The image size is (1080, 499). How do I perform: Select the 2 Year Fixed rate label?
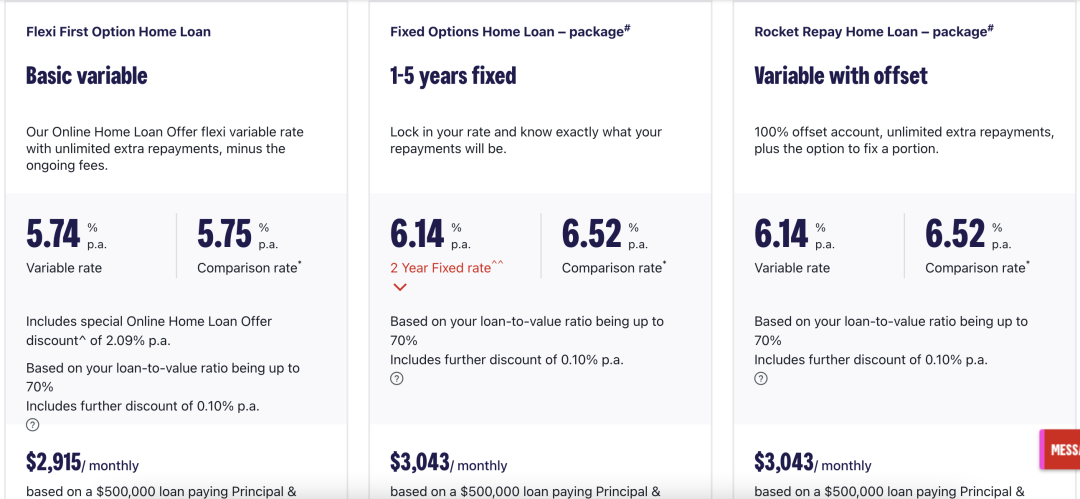click(x=440, y=268)
